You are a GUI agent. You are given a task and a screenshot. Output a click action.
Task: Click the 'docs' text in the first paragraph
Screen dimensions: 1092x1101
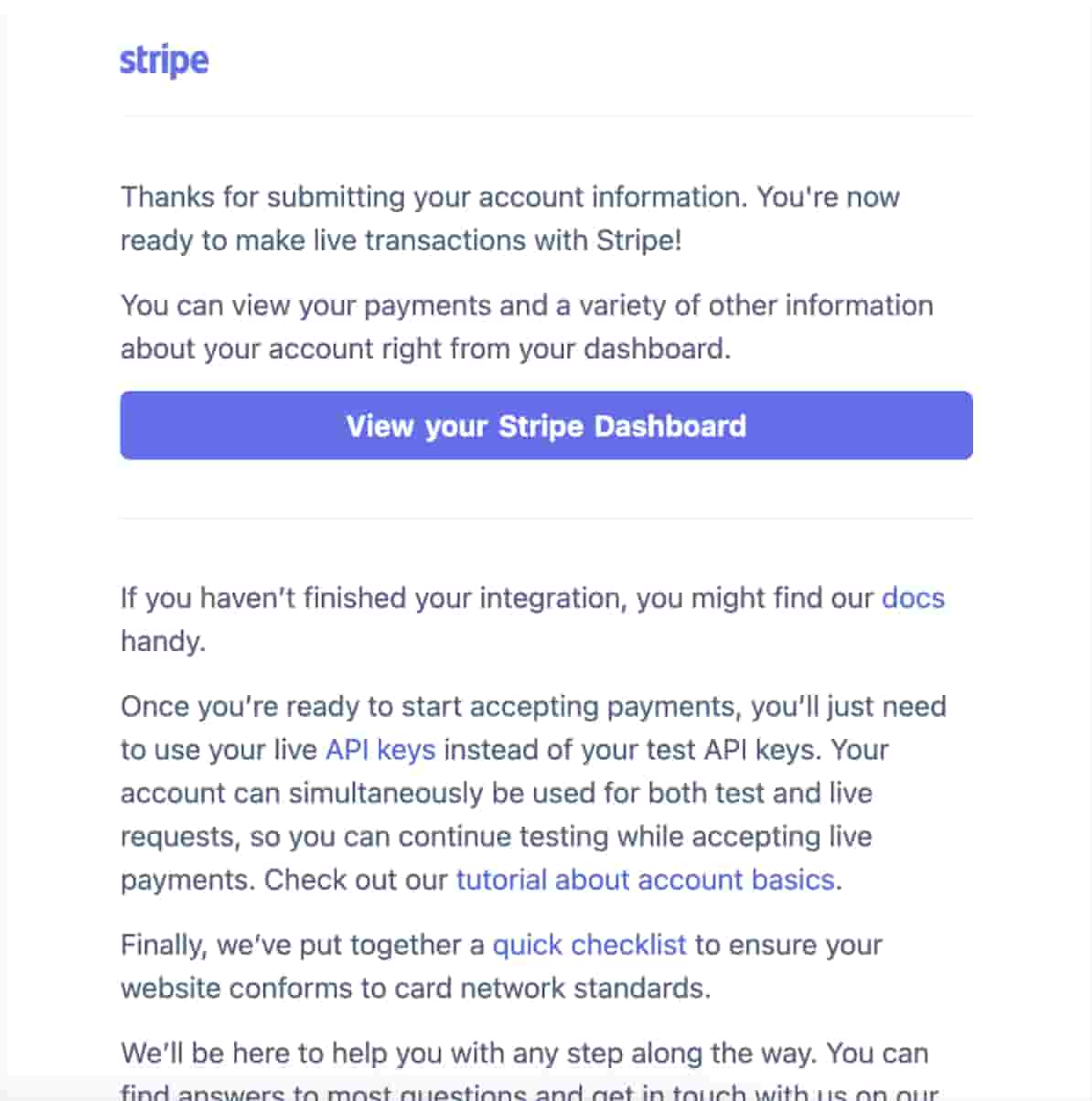click(913, 598)
